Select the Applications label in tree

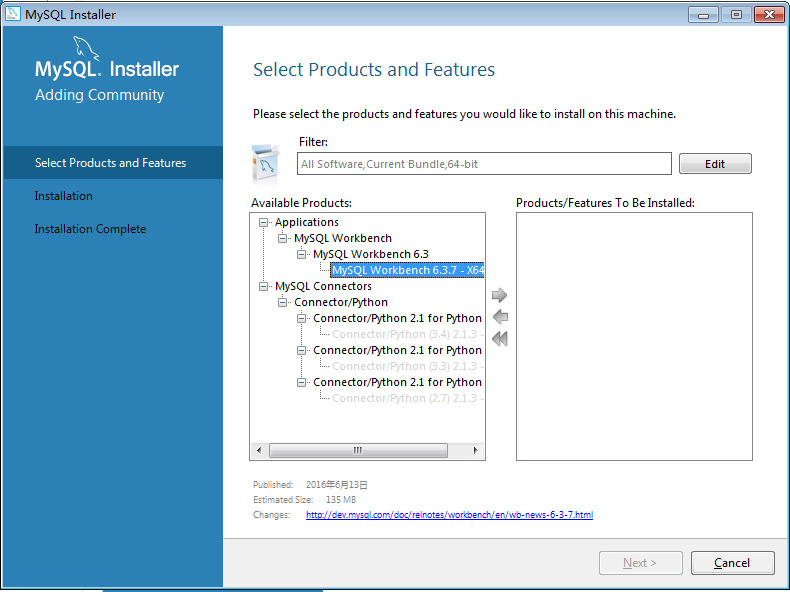[x=306, y=222]
